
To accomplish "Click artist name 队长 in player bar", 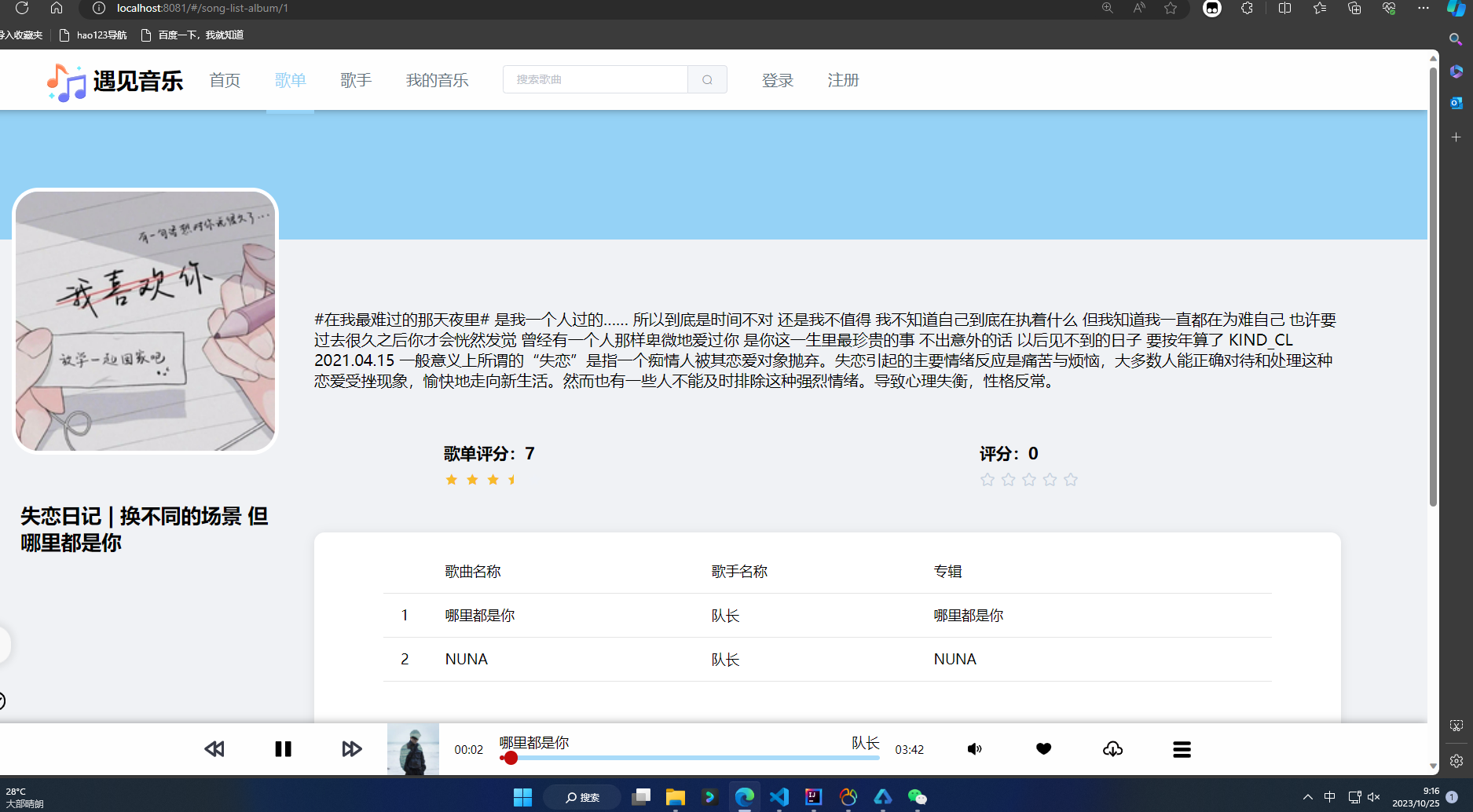I will (865, 743).
